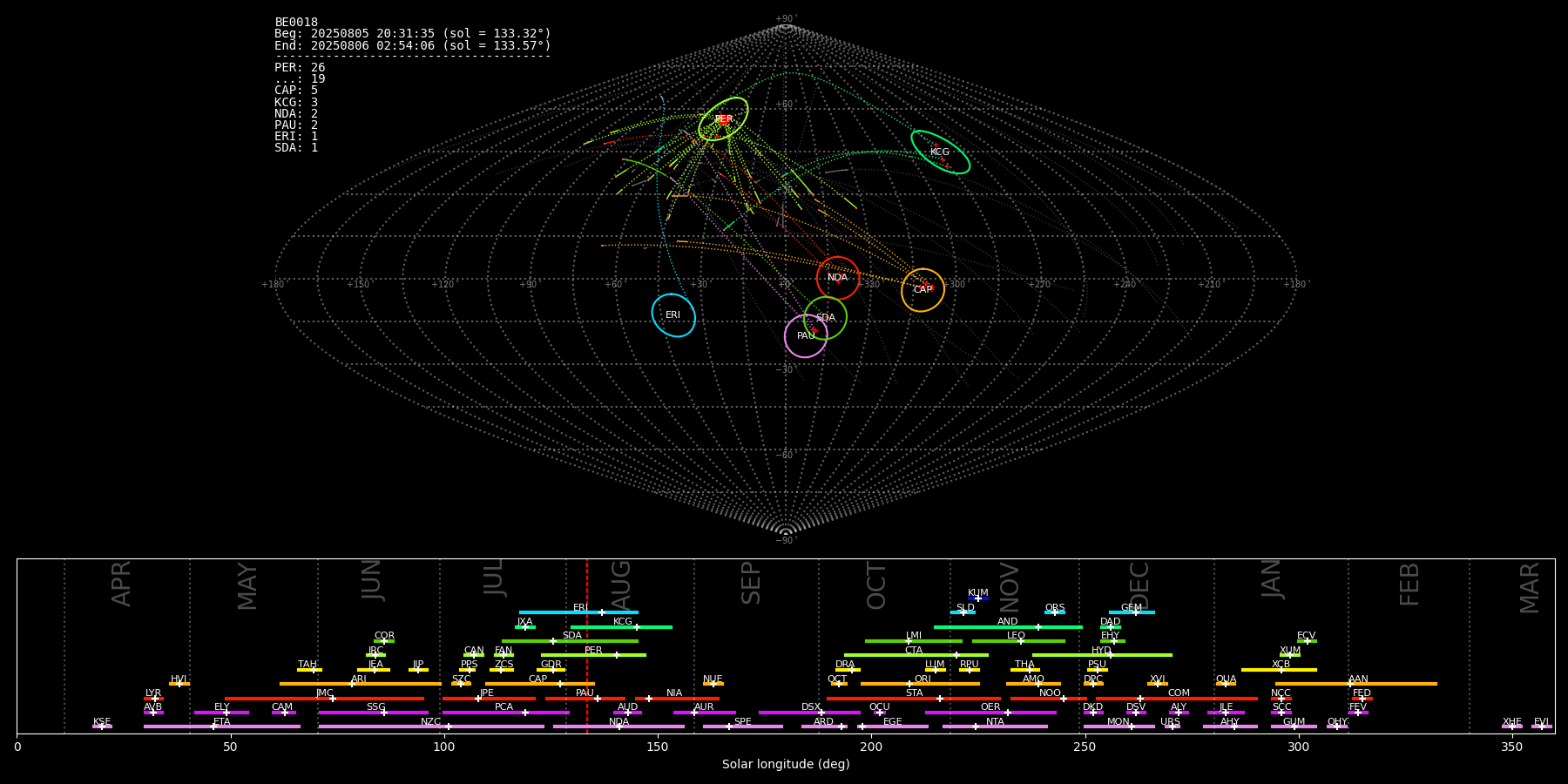Click the URS shower bar in timeline
The width and height of the screenshot is (1568, 784).
(x=1172, y=727)
